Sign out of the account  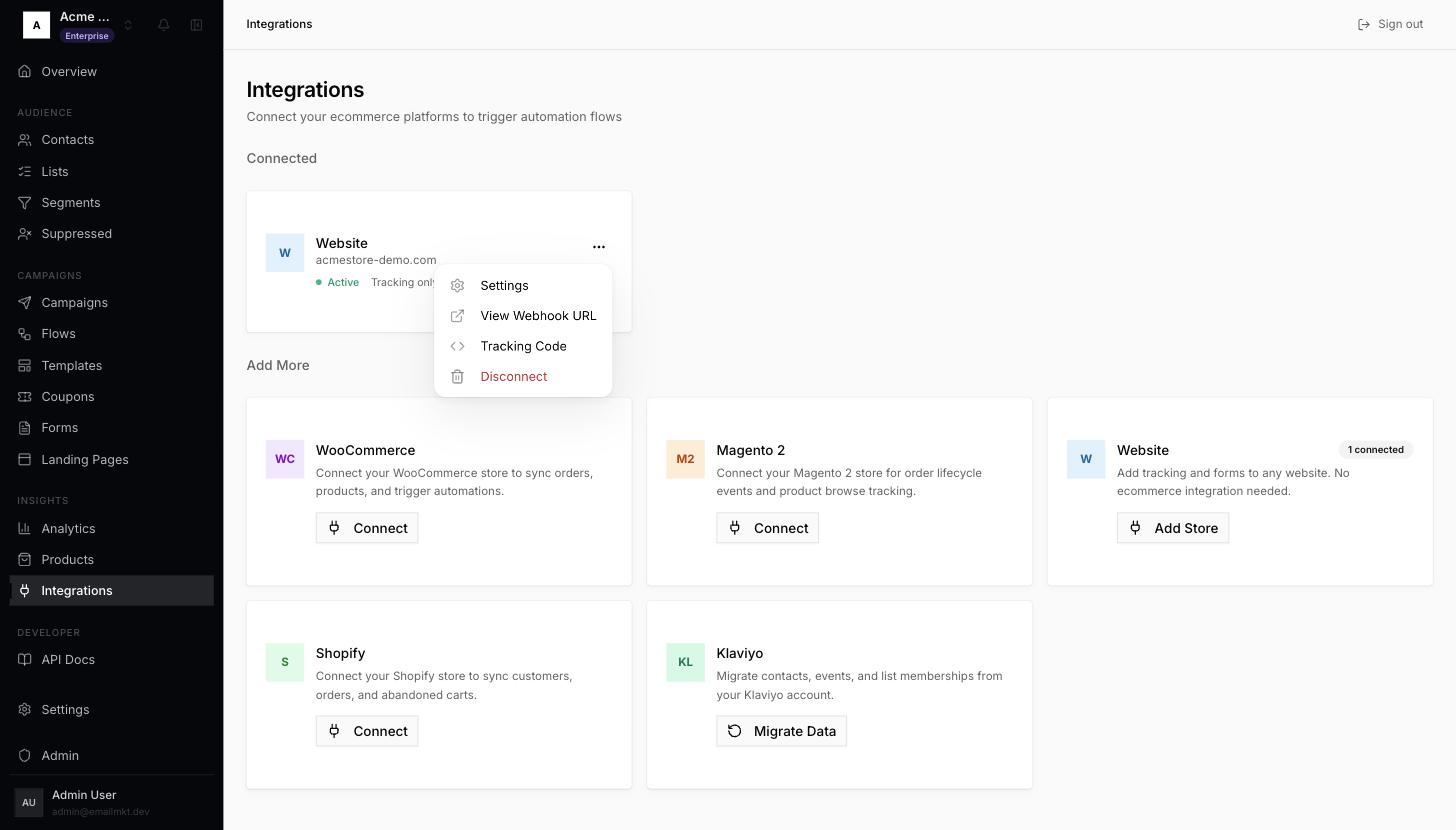click(x=1390, y=24)
